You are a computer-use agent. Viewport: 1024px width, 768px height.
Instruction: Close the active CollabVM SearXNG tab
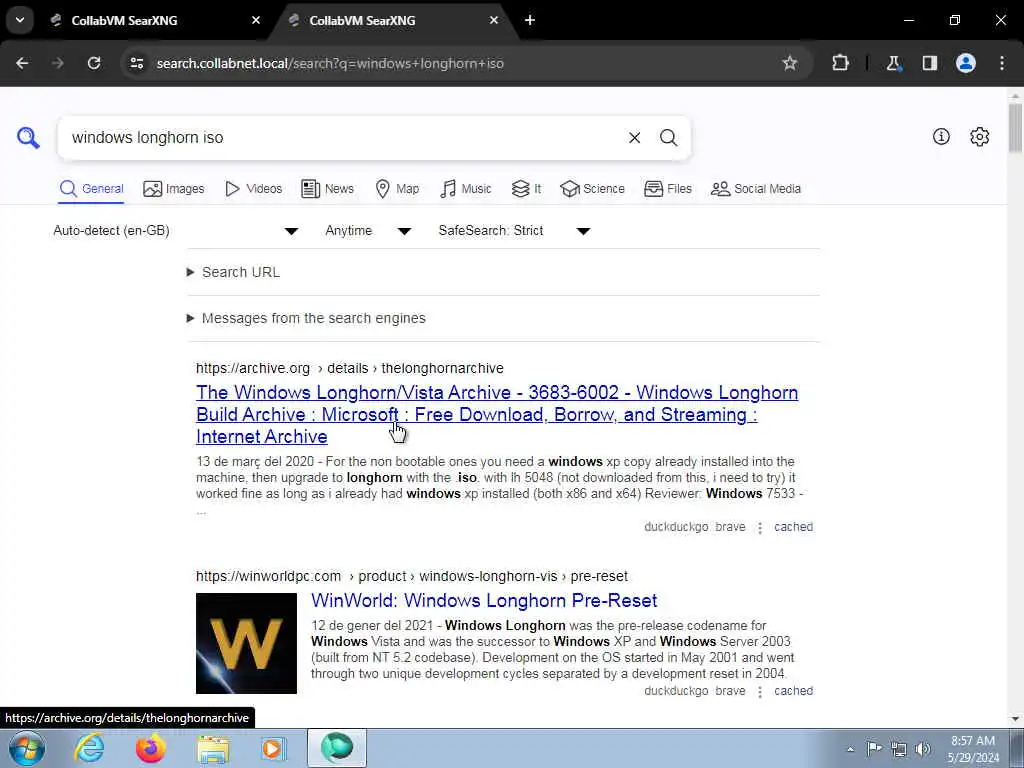pyautogui.click(x=494, y=20)
